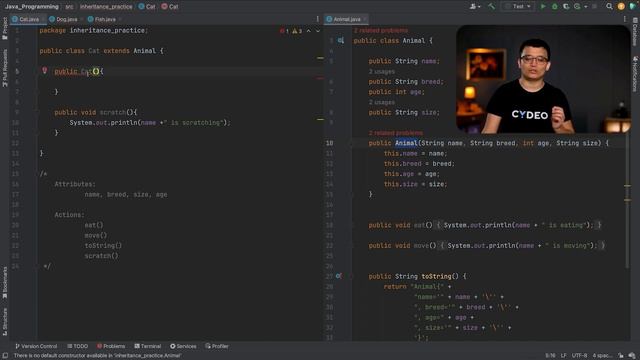Image resolution: width=640 pixels, height=360 pixels.
Task: Jump to next highlighted error arrow
Action: pyautogui.click(x=318, y=31)
